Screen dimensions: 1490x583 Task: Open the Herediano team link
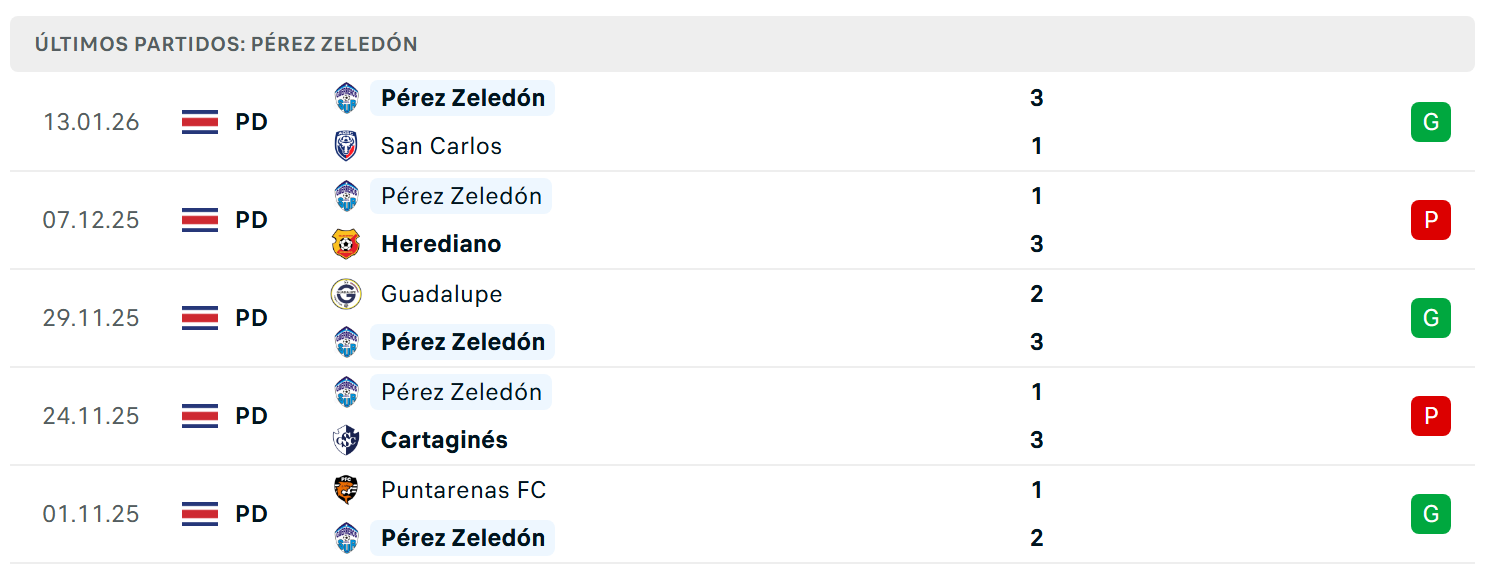pyautogui.click(x=441, y=244)
